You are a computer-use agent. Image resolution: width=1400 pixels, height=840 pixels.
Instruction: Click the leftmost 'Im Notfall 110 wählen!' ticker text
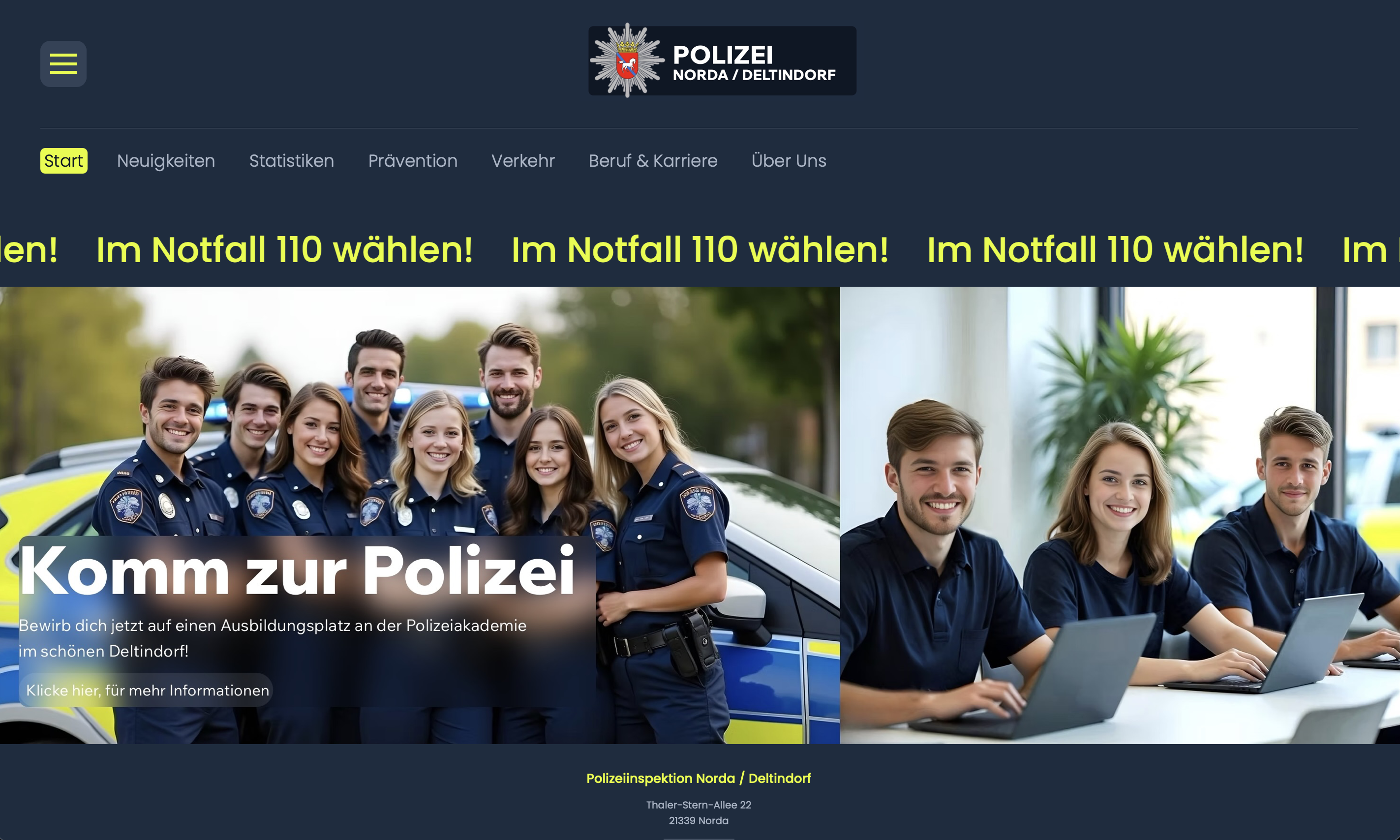coord(284,250)
